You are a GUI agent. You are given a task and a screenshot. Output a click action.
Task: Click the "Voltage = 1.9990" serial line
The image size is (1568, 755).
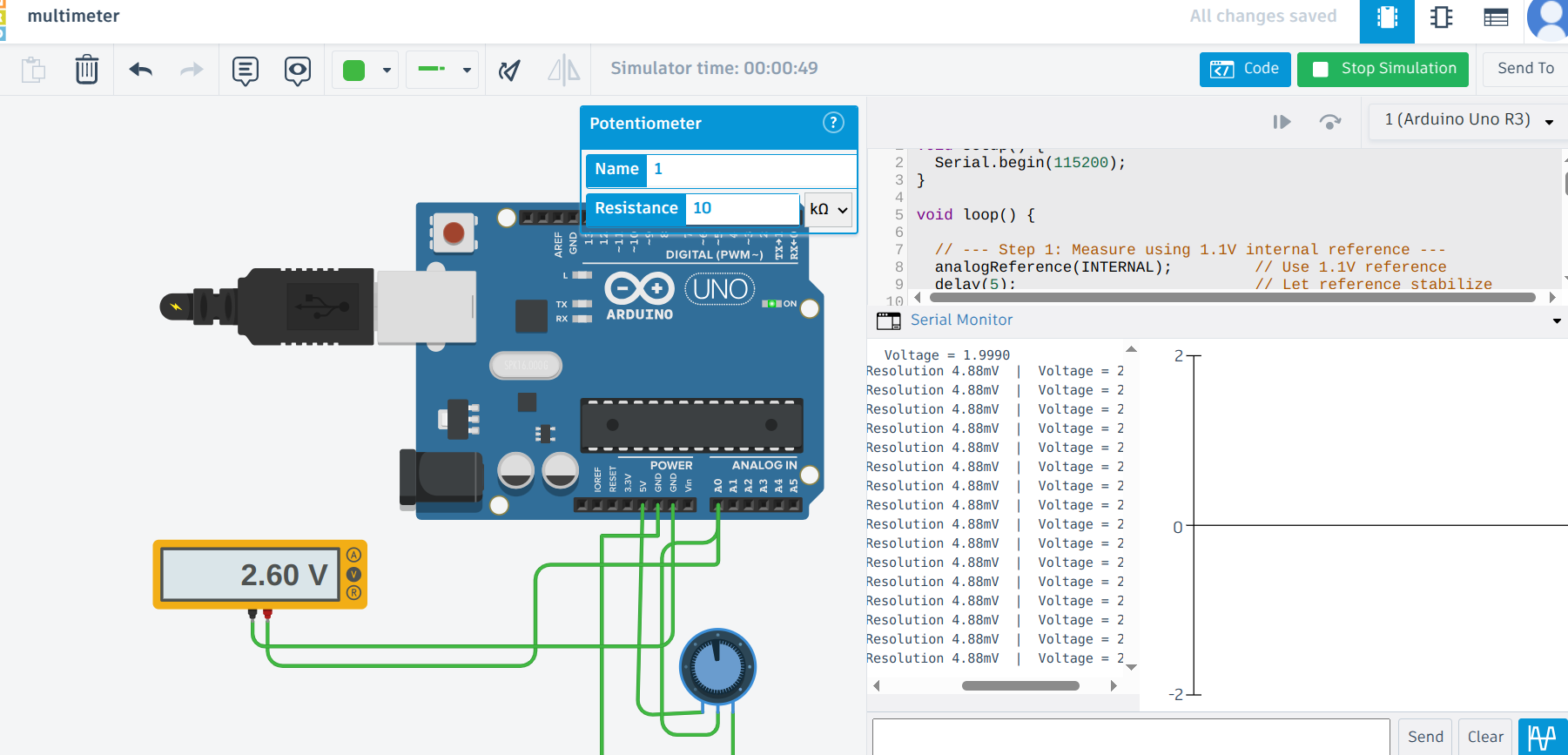947,355
